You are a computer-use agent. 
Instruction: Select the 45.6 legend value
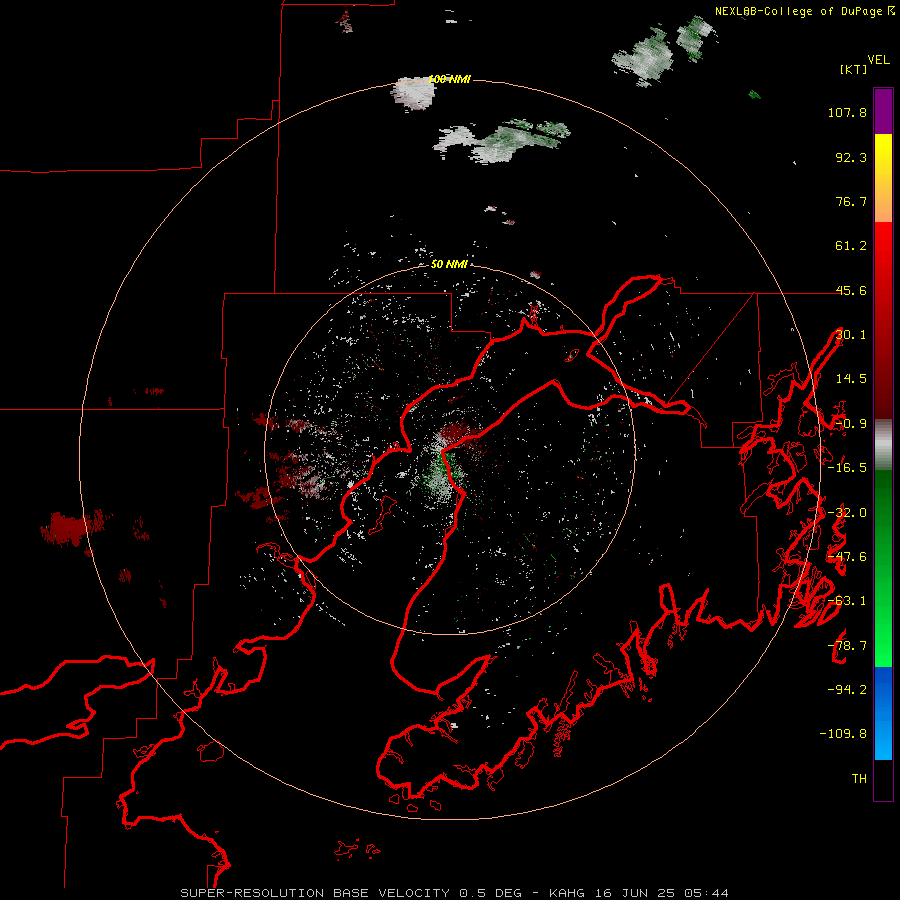click(x=851, y=290)
